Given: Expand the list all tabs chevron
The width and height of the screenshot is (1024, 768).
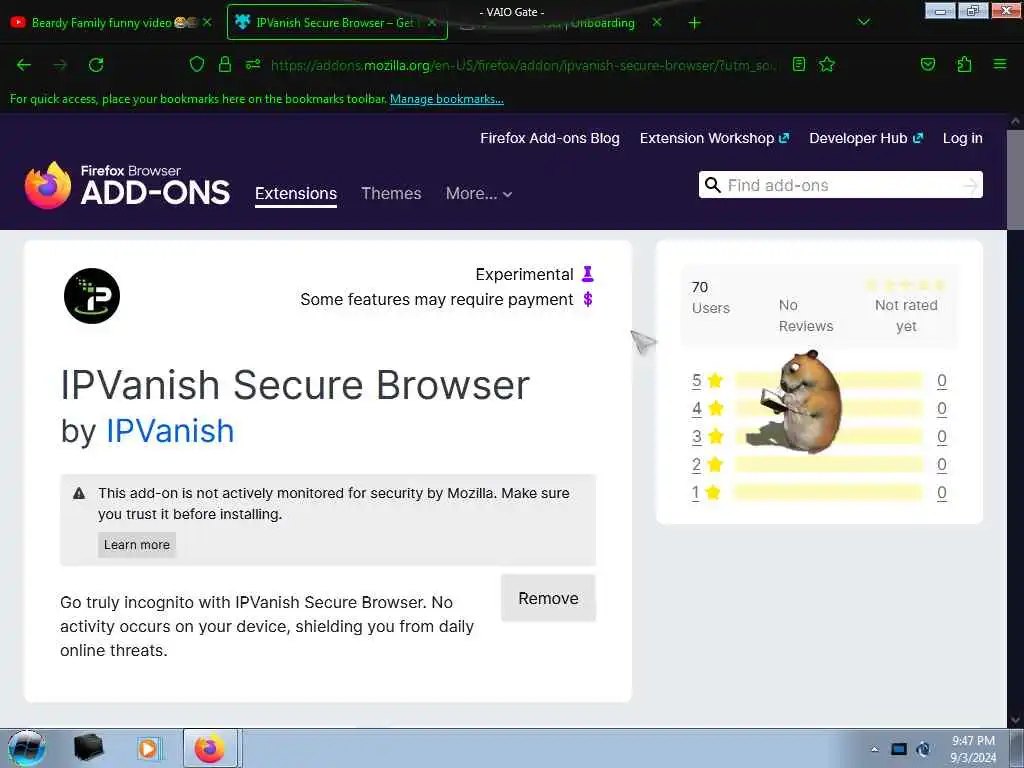Looking at the screenshot, I should 863,23.
